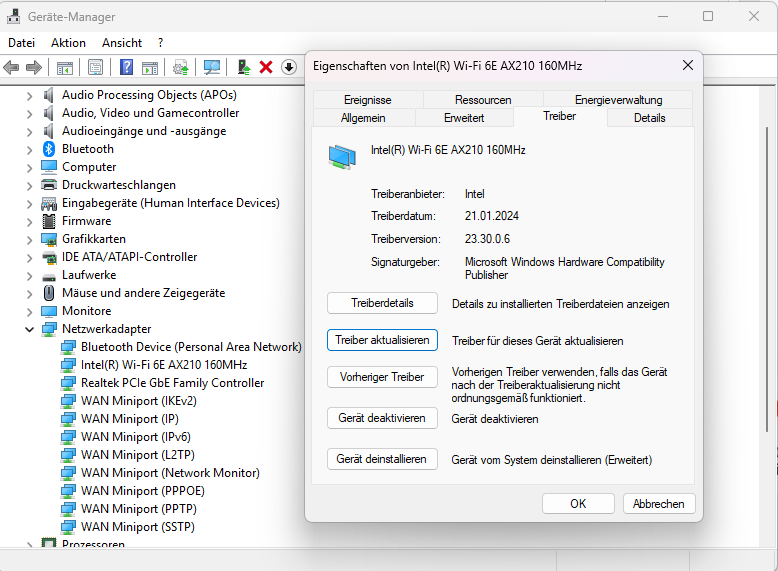Select Realtek PCIe GbE Family Controller
This screenshot has height=571, width=778.
tap(173, 383)
